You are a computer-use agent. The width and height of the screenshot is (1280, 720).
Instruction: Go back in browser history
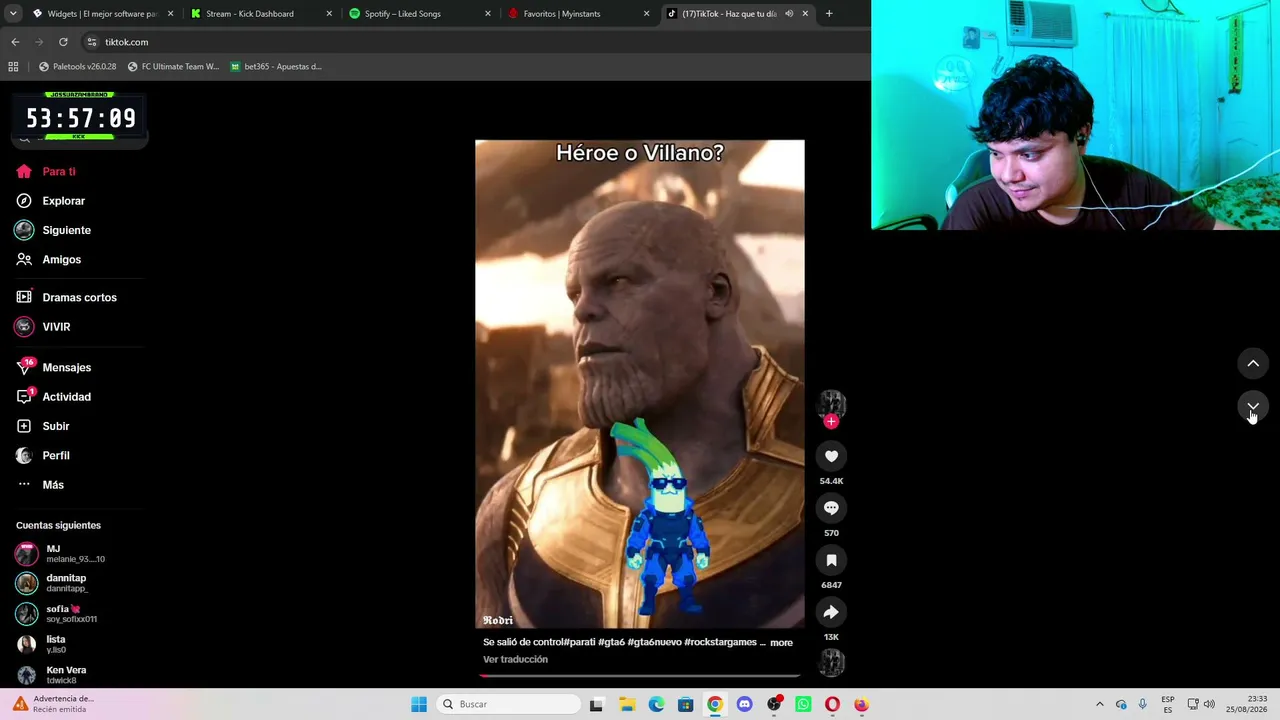coord(15,42)
